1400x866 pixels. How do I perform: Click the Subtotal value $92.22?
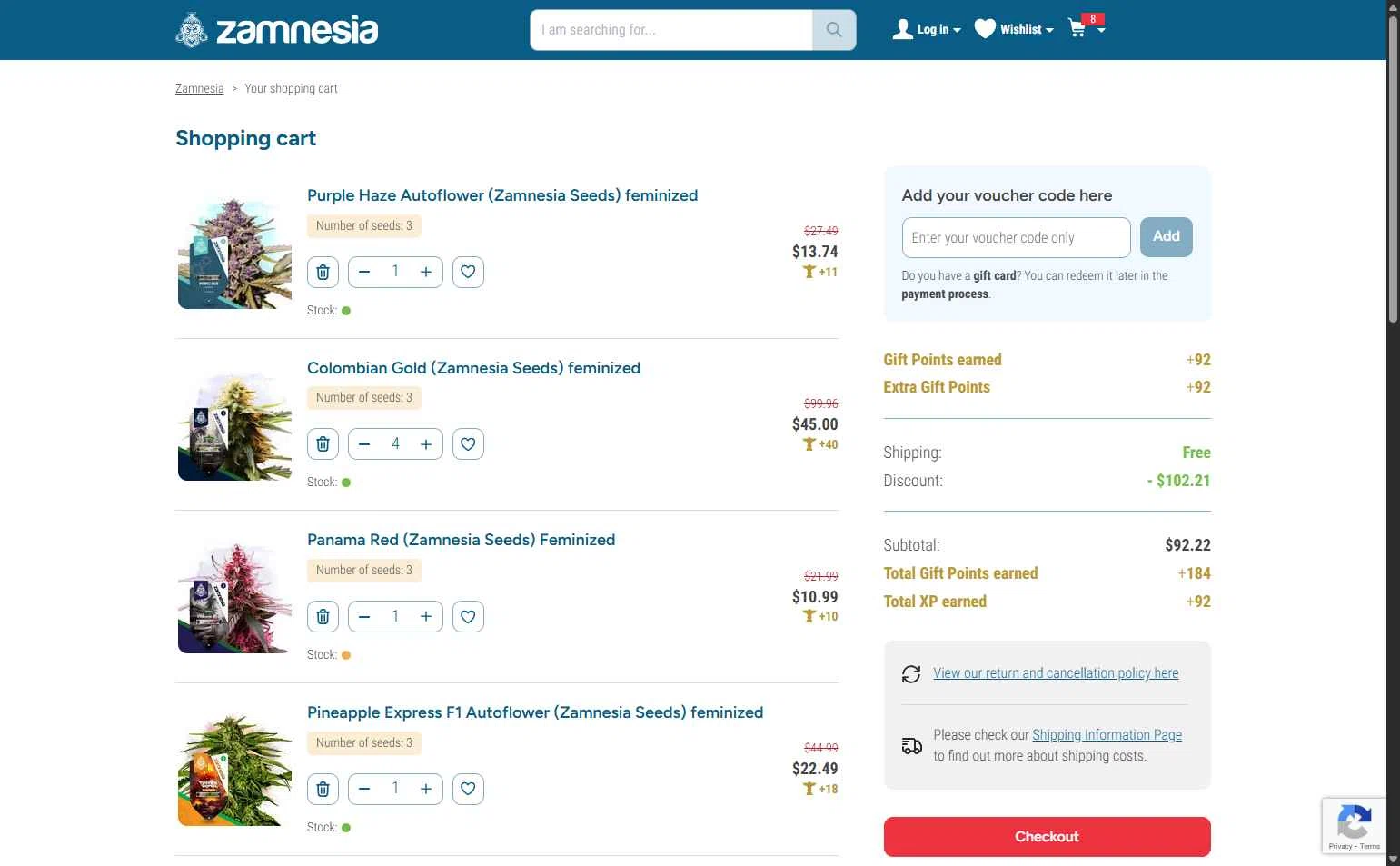[x=1187, y=545]
